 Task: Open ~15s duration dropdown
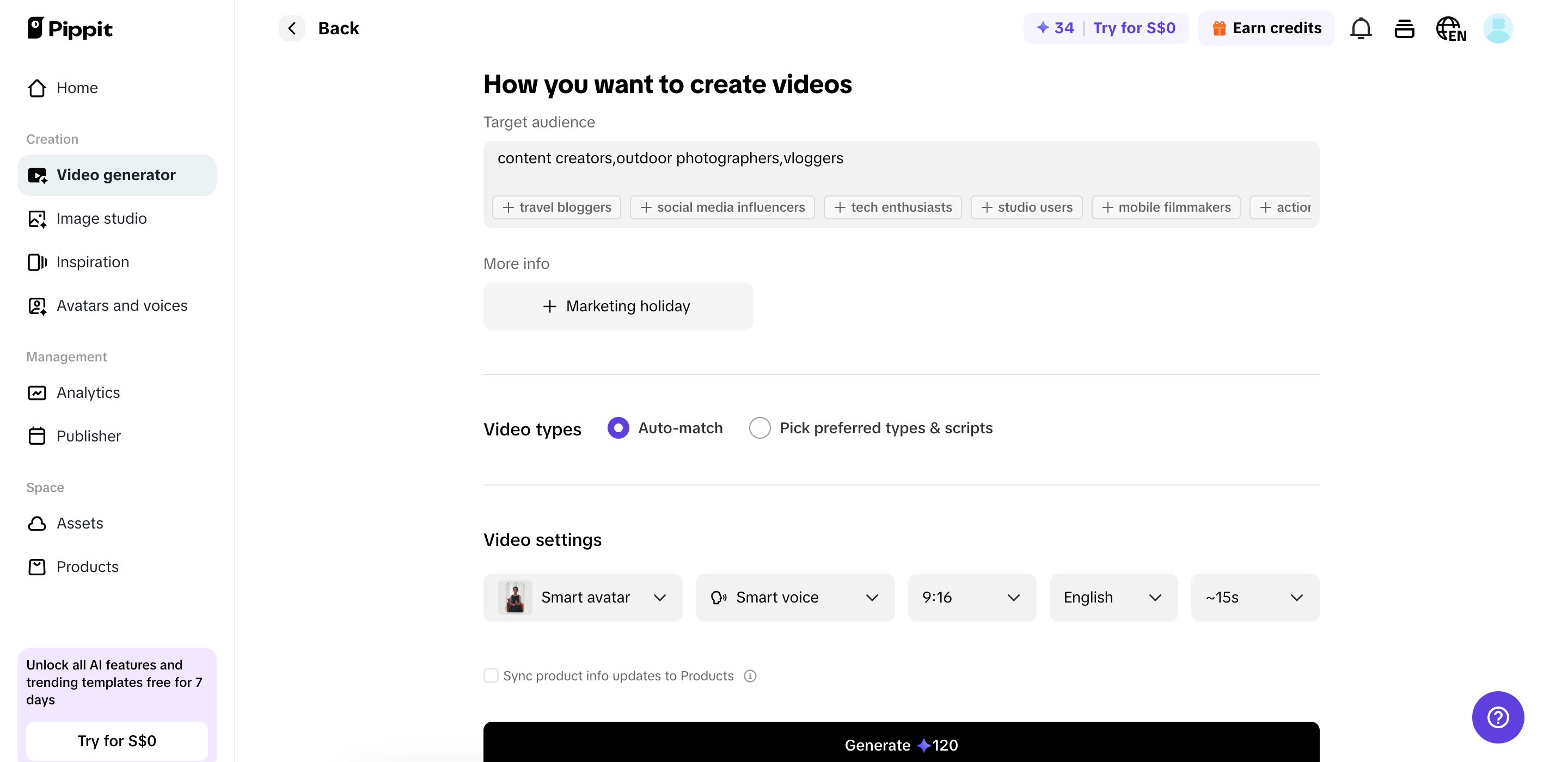pos(1254,598)
